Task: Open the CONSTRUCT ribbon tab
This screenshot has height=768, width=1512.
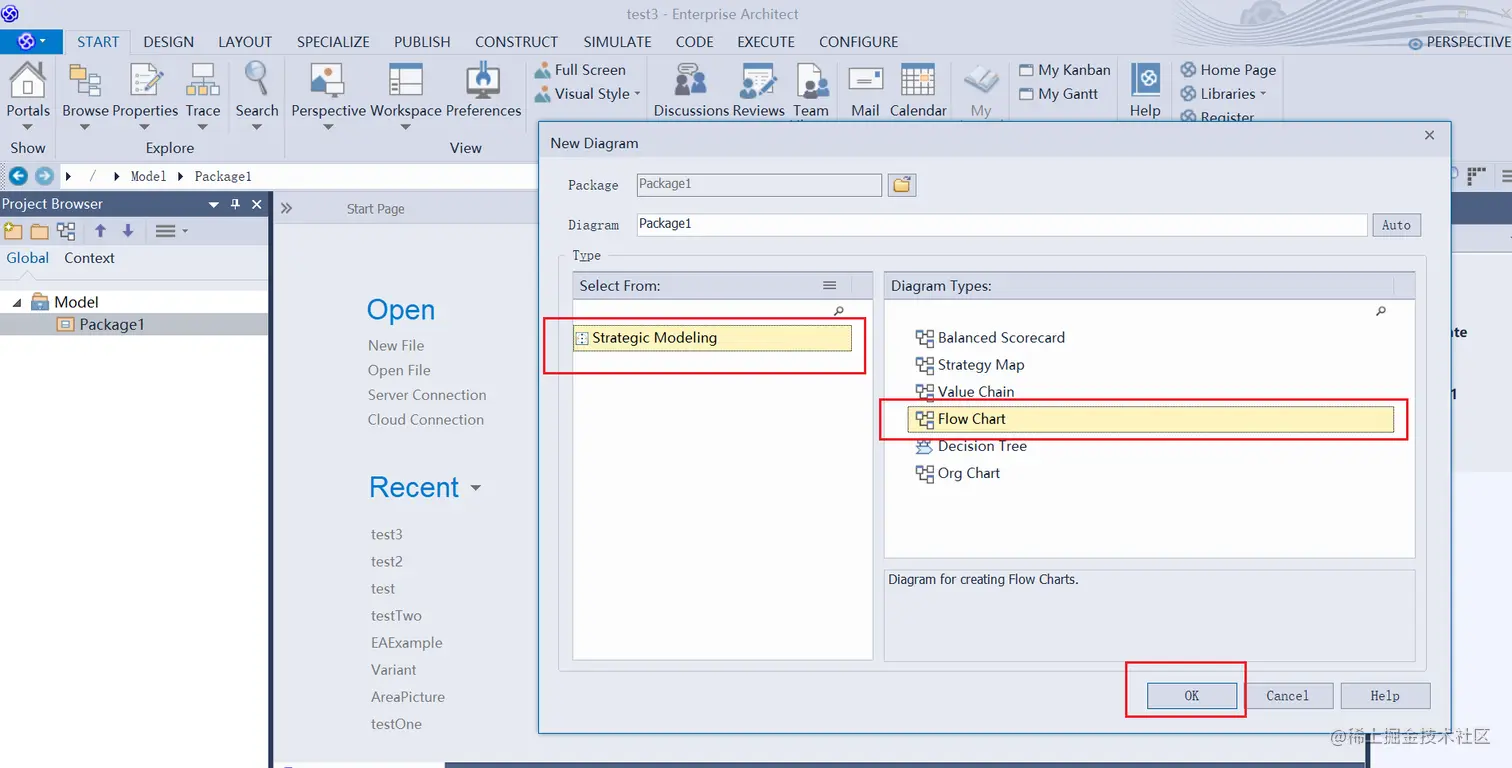Action: click(x=516, y=42)
